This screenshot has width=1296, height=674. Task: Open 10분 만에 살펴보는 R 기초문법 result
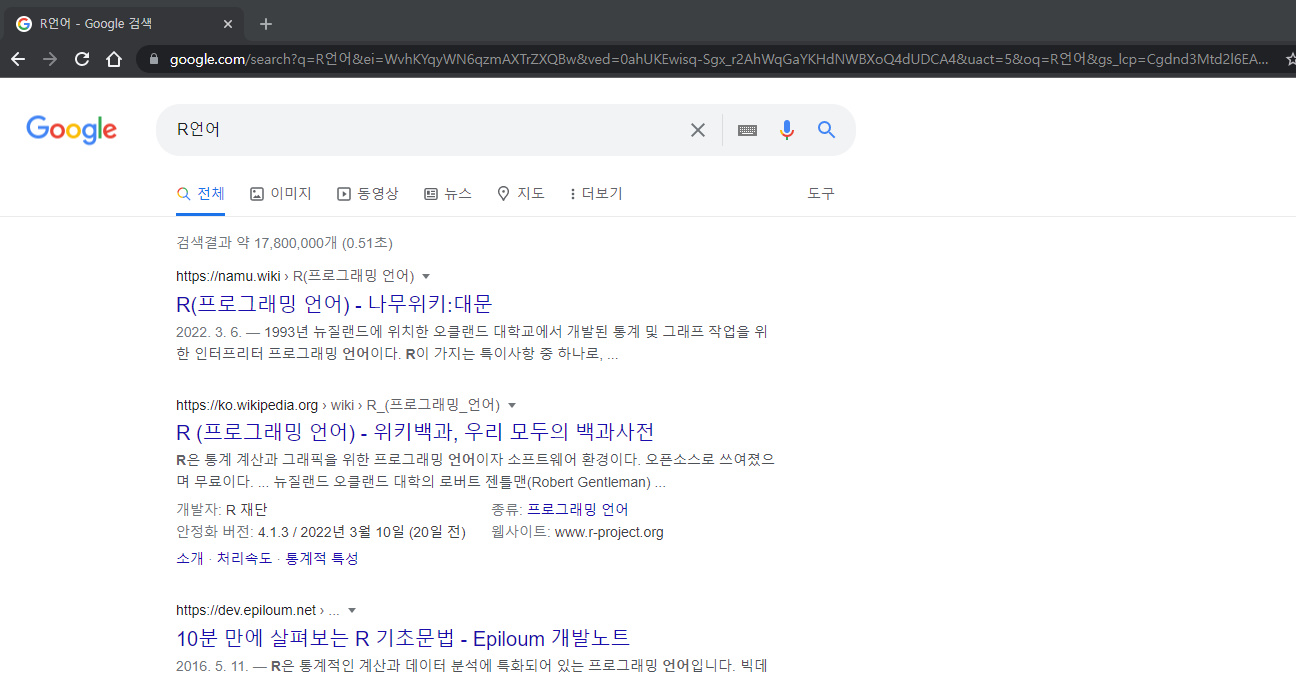pos(403,638)
